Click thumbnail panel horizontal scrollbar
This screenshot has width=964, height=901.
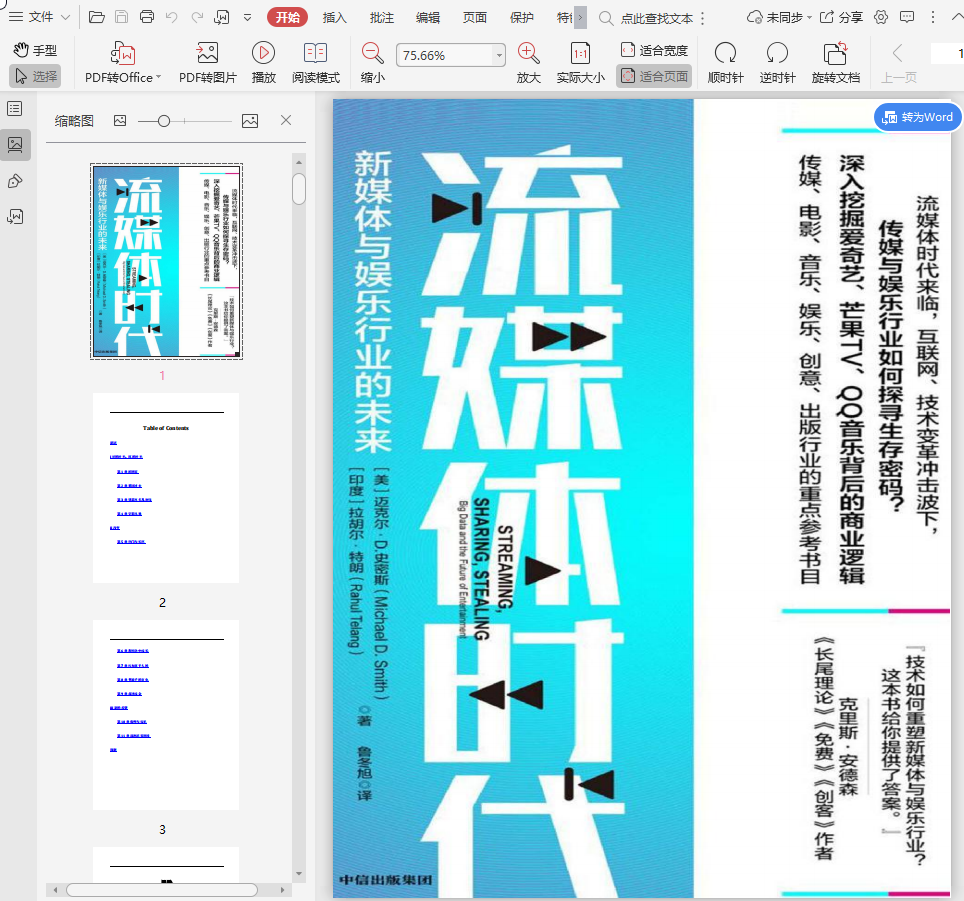point(162,889)
